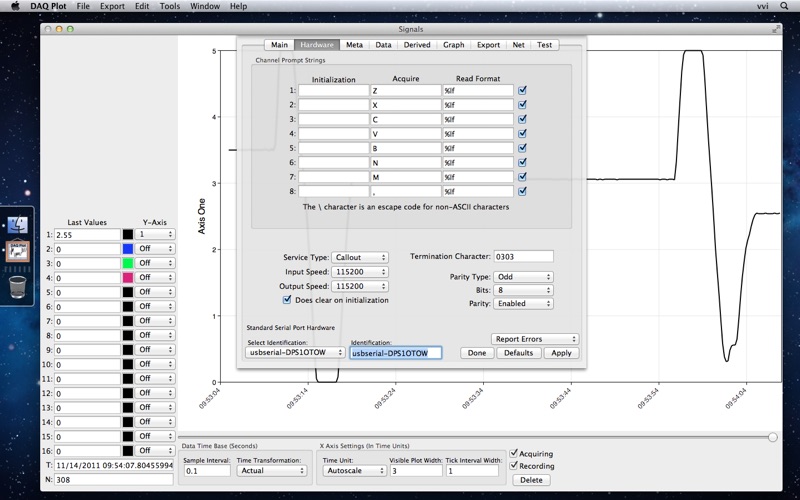Open the File menu

coord(83,6)
